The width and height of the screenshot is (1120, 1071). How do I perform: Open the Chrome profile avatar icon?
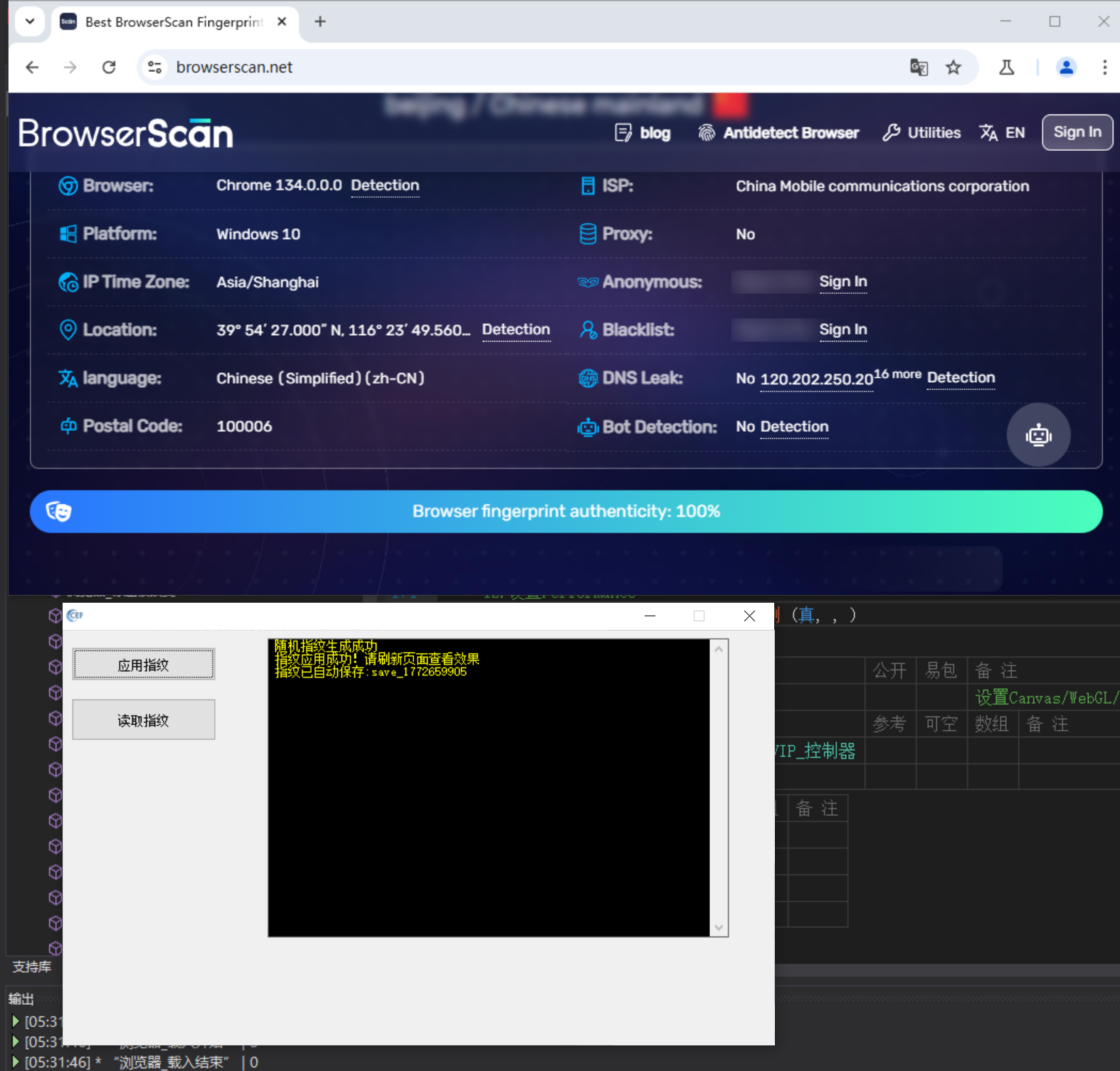(1066, 68)
